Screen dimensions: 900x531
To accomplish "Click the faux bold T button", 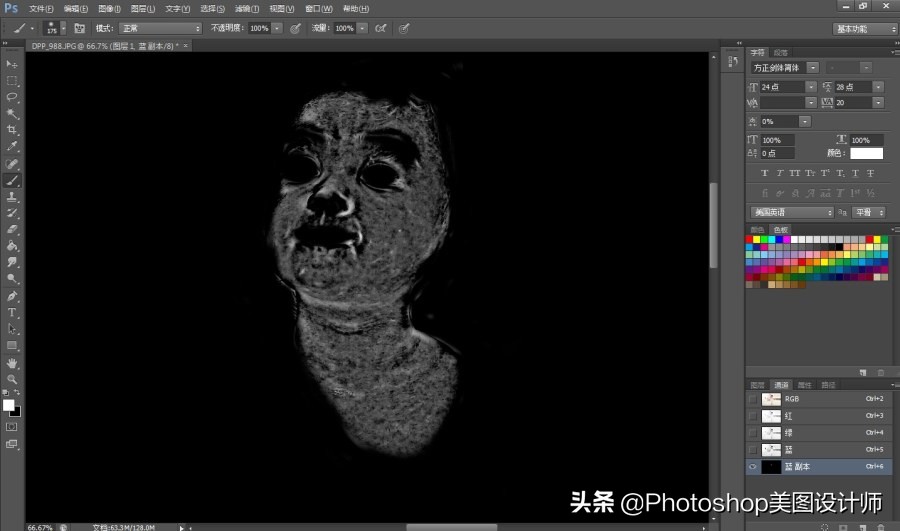I will point(765,174).
